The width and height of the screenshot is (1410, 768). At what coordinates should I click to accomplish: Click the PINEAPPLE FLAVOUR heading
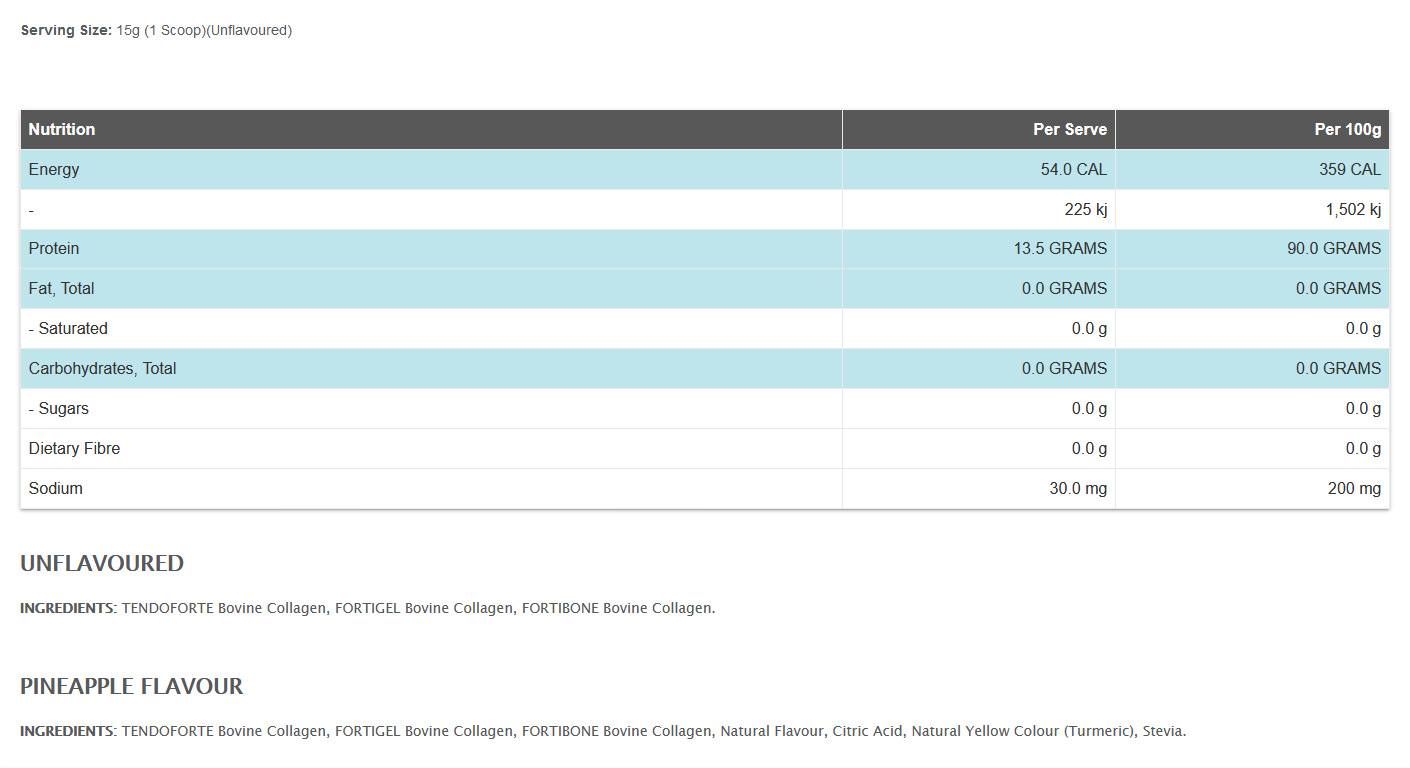[132, 686]
